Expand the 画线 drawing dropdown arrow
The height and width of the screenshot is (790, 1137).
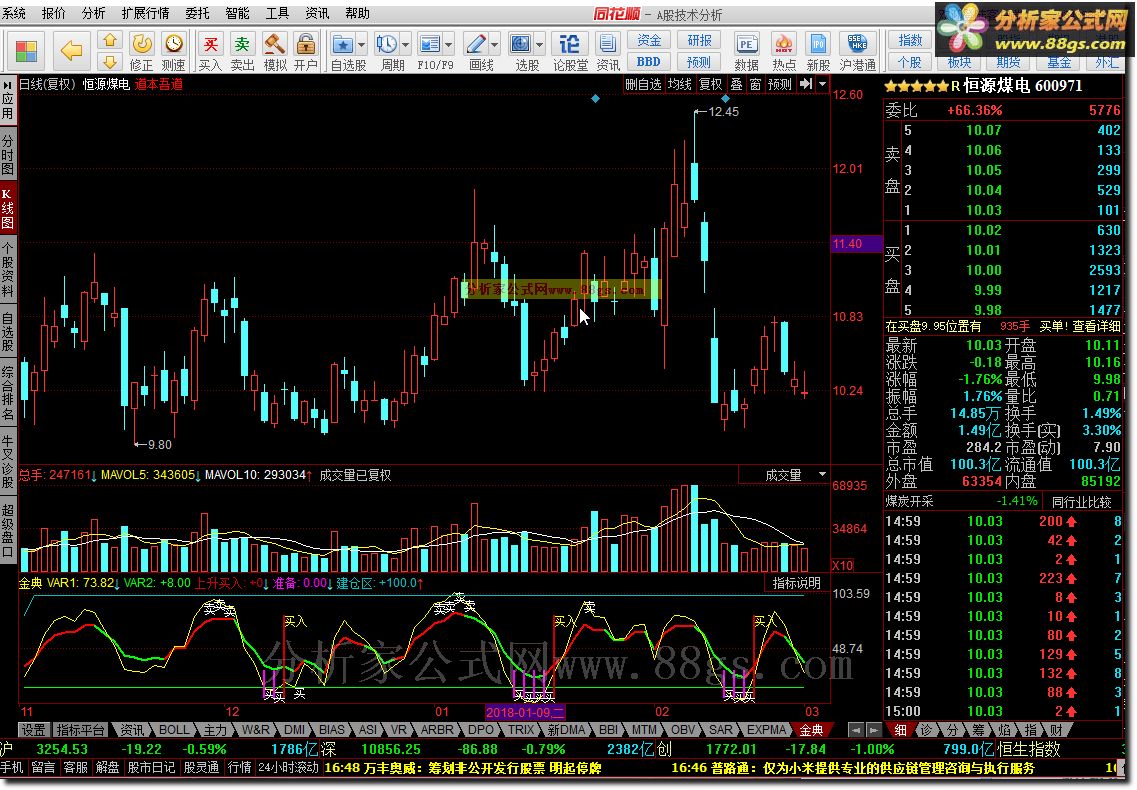click(x=495, y=45)
